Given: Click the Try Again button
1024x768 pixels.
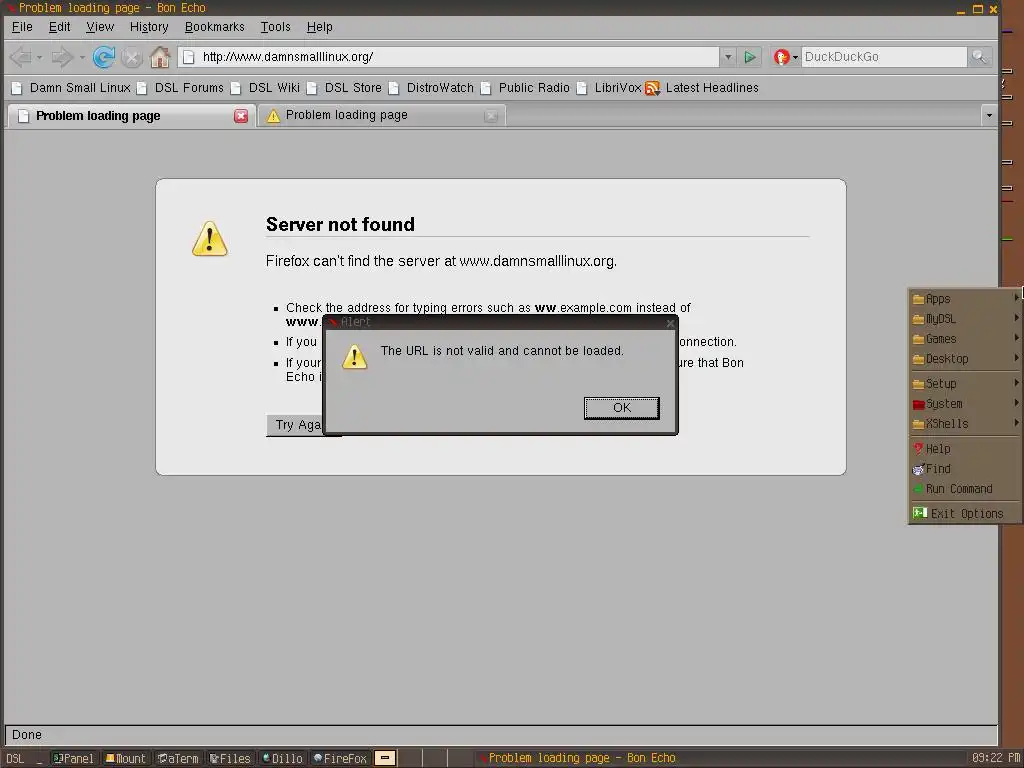Looking at the screenshot, I should [x=298, y=424].
